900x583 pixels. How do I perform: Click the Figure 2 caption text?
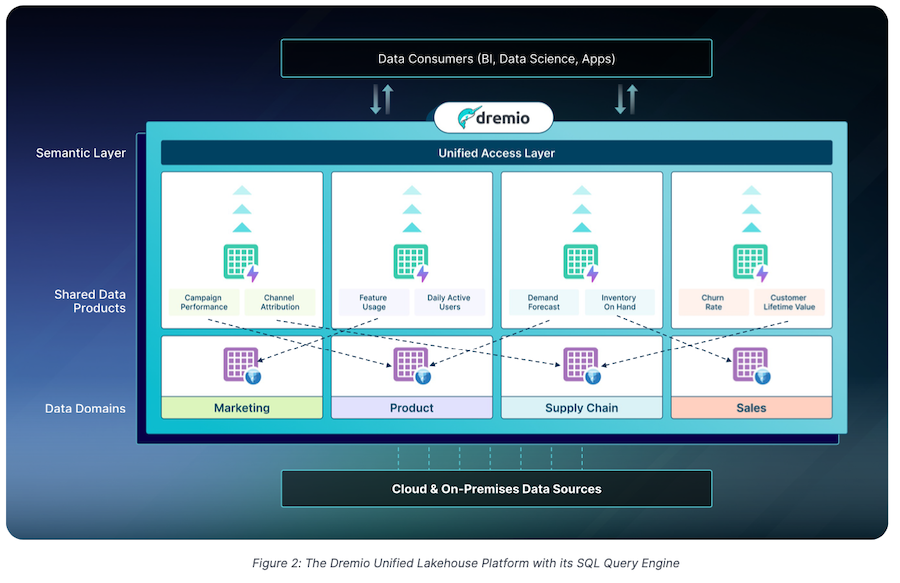[x=465, y=563]
